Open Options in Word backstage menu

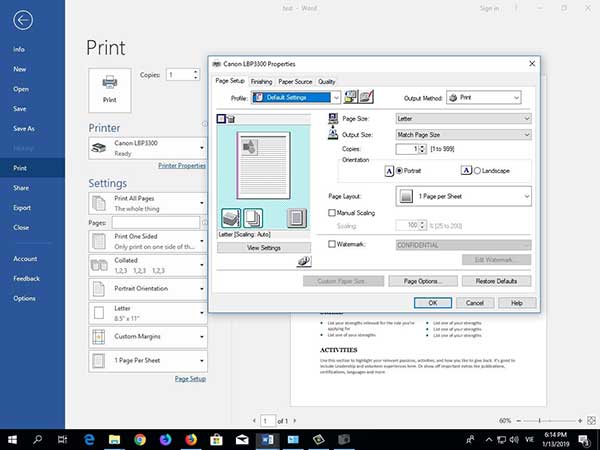pyautogui.click(x=24, y=298)
